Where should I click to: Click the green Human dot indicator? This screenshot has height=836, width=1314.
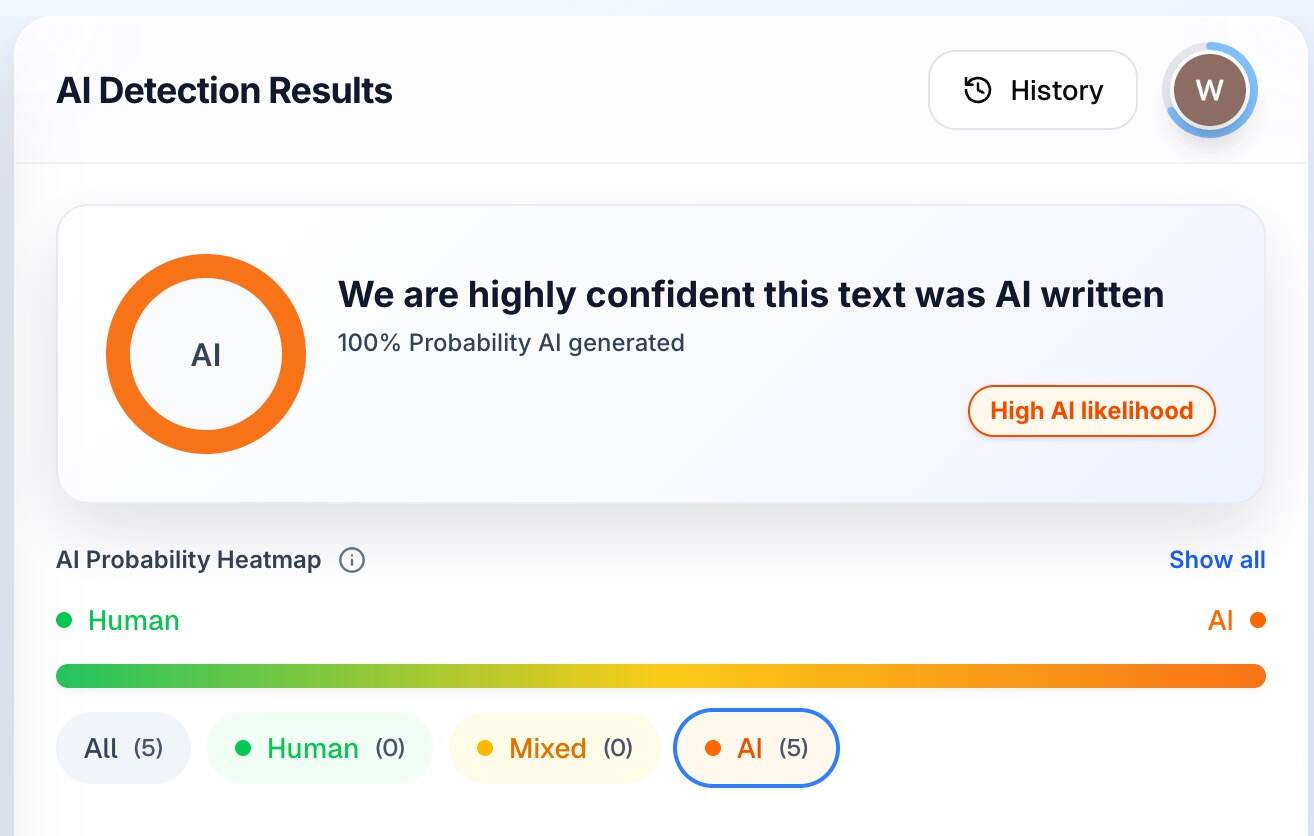click(x=66, y=620)
